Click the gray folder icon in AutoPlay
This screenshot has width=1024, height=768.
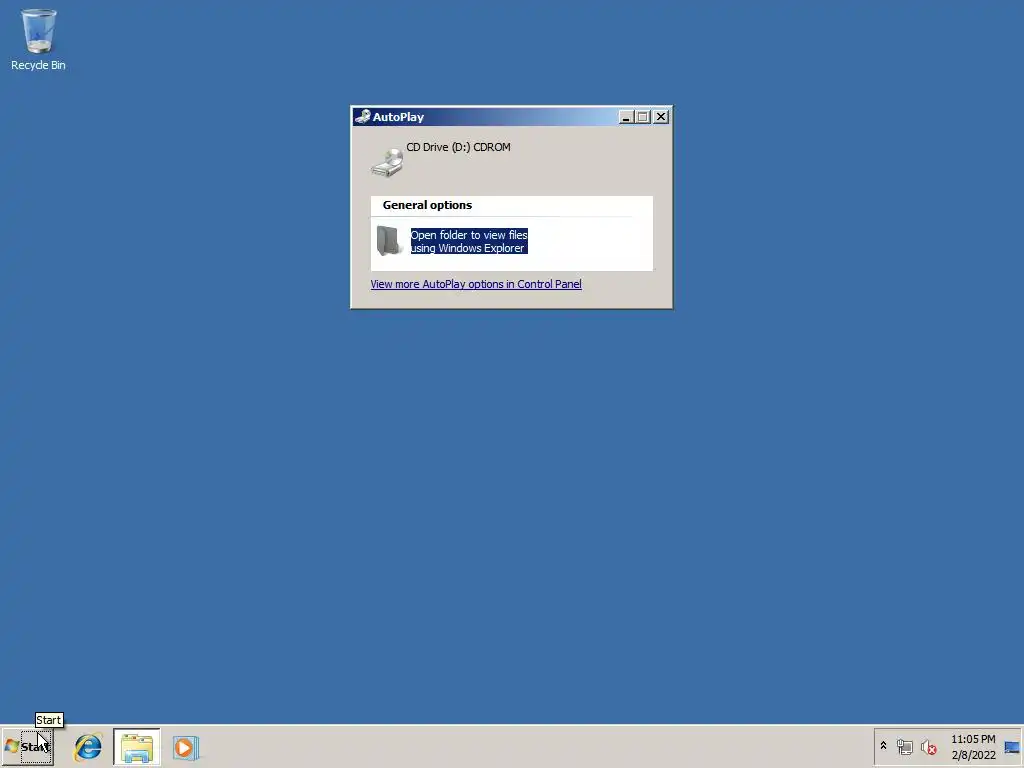[x=389, y=240]
